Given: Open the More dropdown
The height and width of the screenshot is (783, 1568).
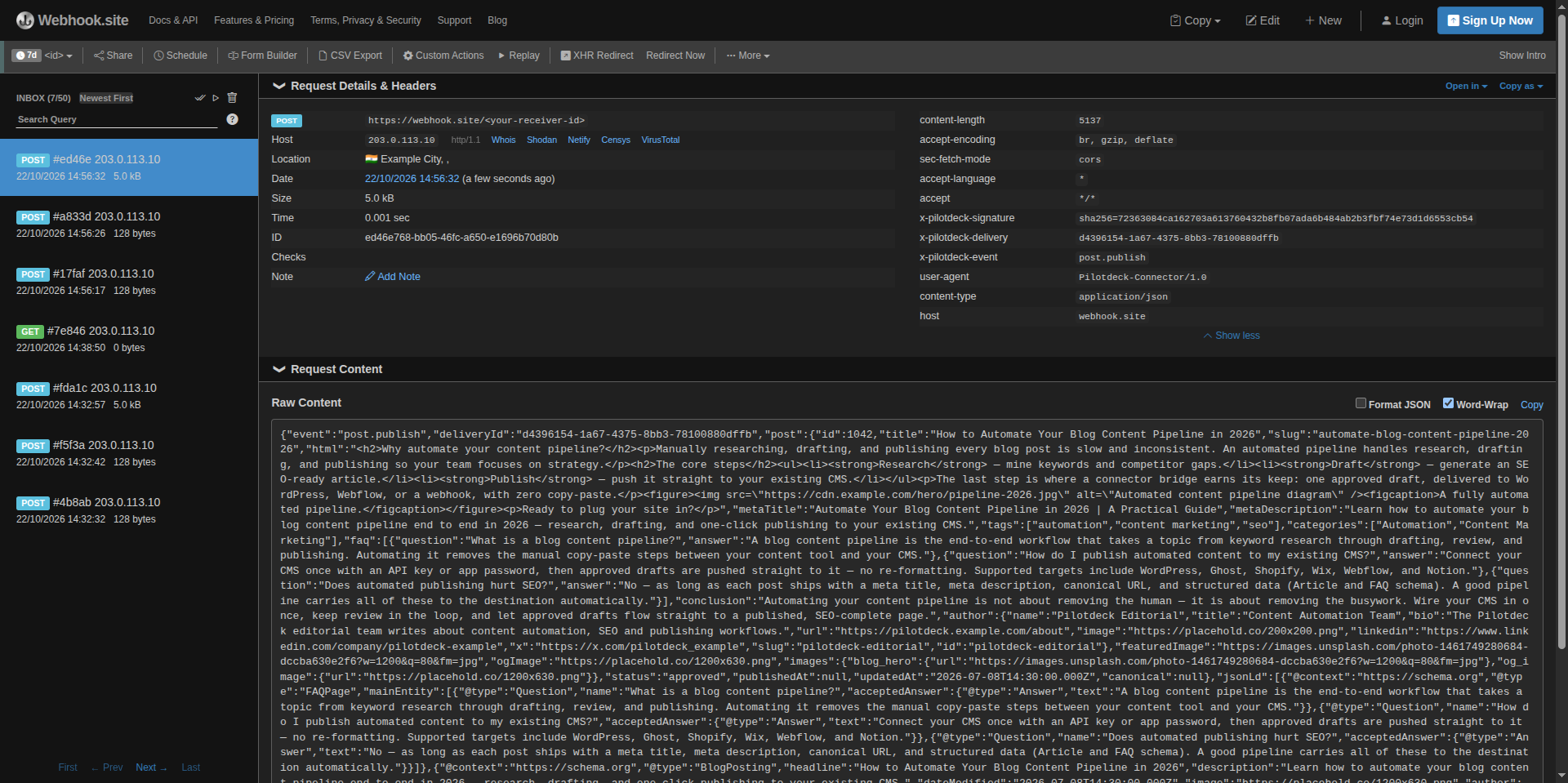Looking at the screenshot, I should [748, 56].
